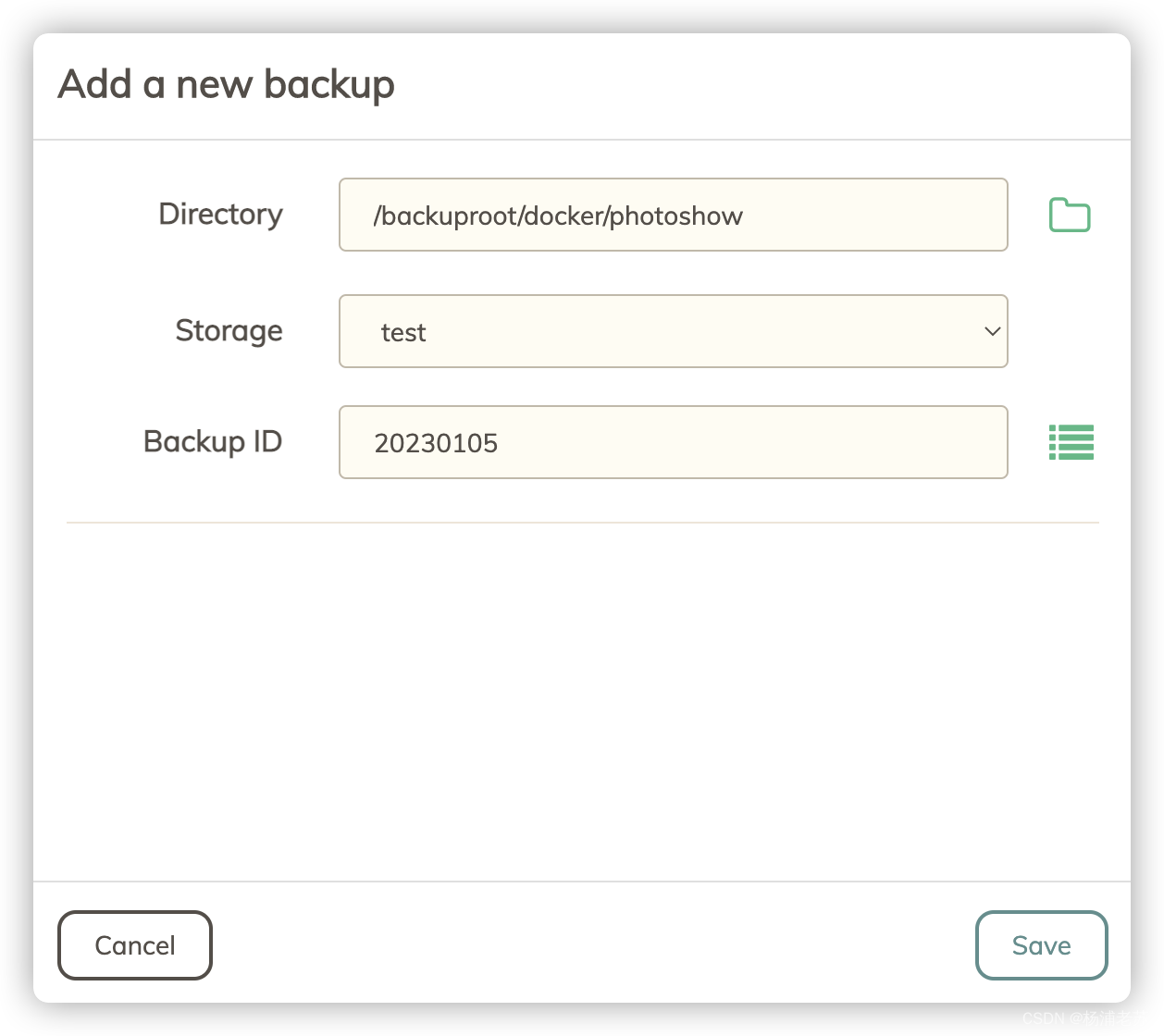Open the folder browser for Directory
This screenshot has width=1164, height=1036.
tap(1070, 216)
